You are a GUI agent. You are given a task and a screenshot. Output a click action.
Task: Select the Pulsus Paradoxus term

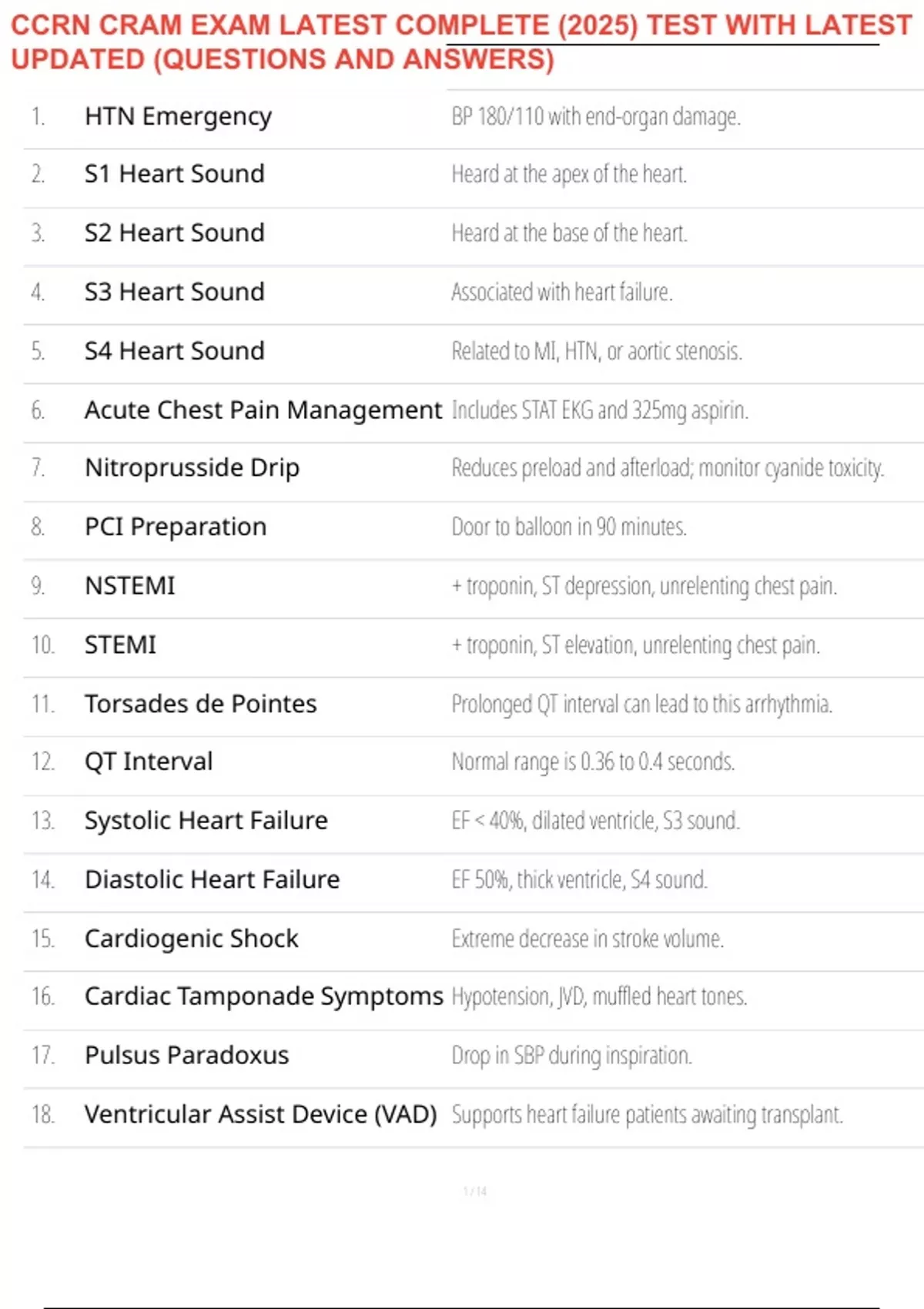tap(187, 1055)
